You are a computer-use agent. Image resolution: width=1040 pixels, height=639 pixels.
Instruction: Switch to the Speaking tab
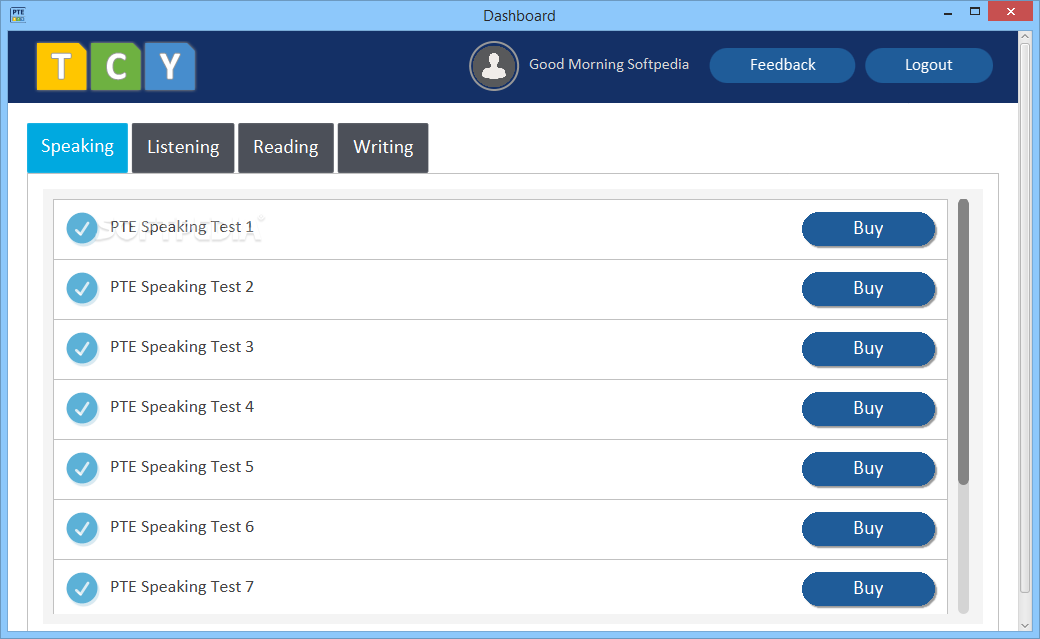[78, 147]
